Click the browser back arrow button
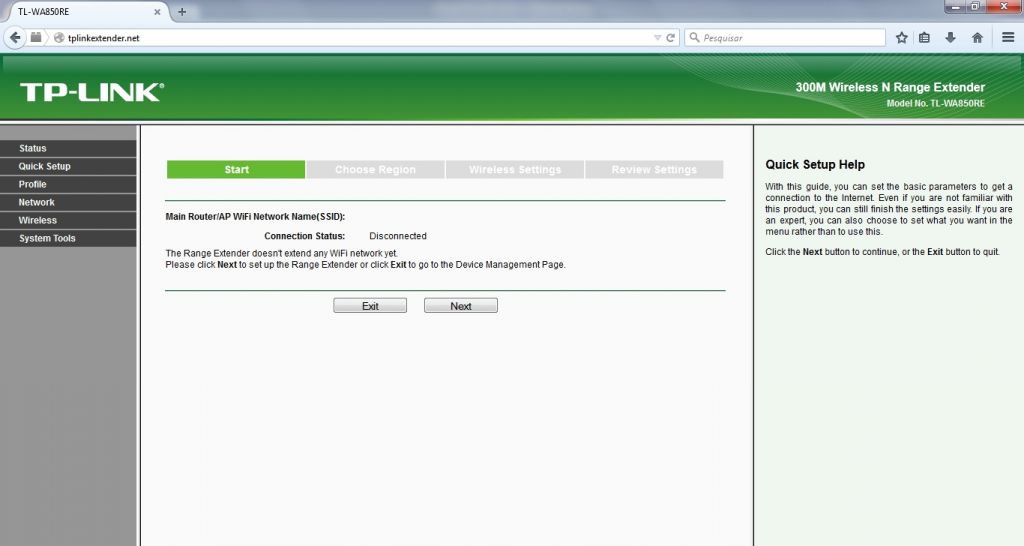This screenshot has height=546, width=1024. tap(14, 38)
